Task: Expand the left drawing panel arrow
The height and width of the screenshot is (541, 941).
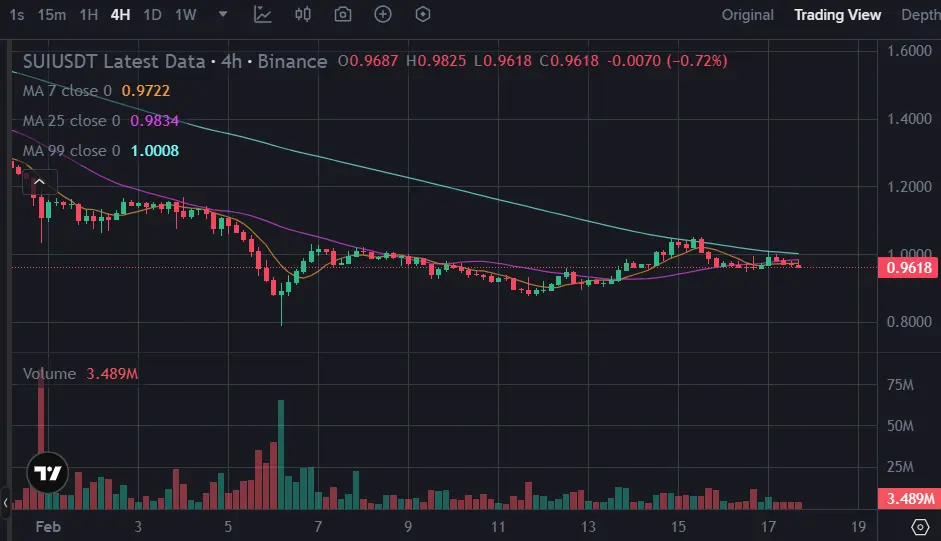Action: [x=5, y=503]
